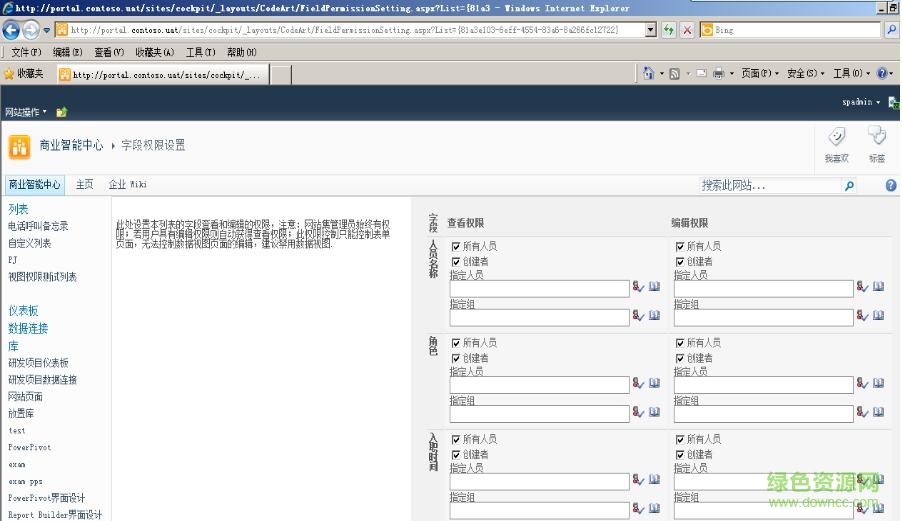Uncheck 所有人员 under 入职时间 查看权限
This screenshot has height=521, width=902.
coord(456,440)
